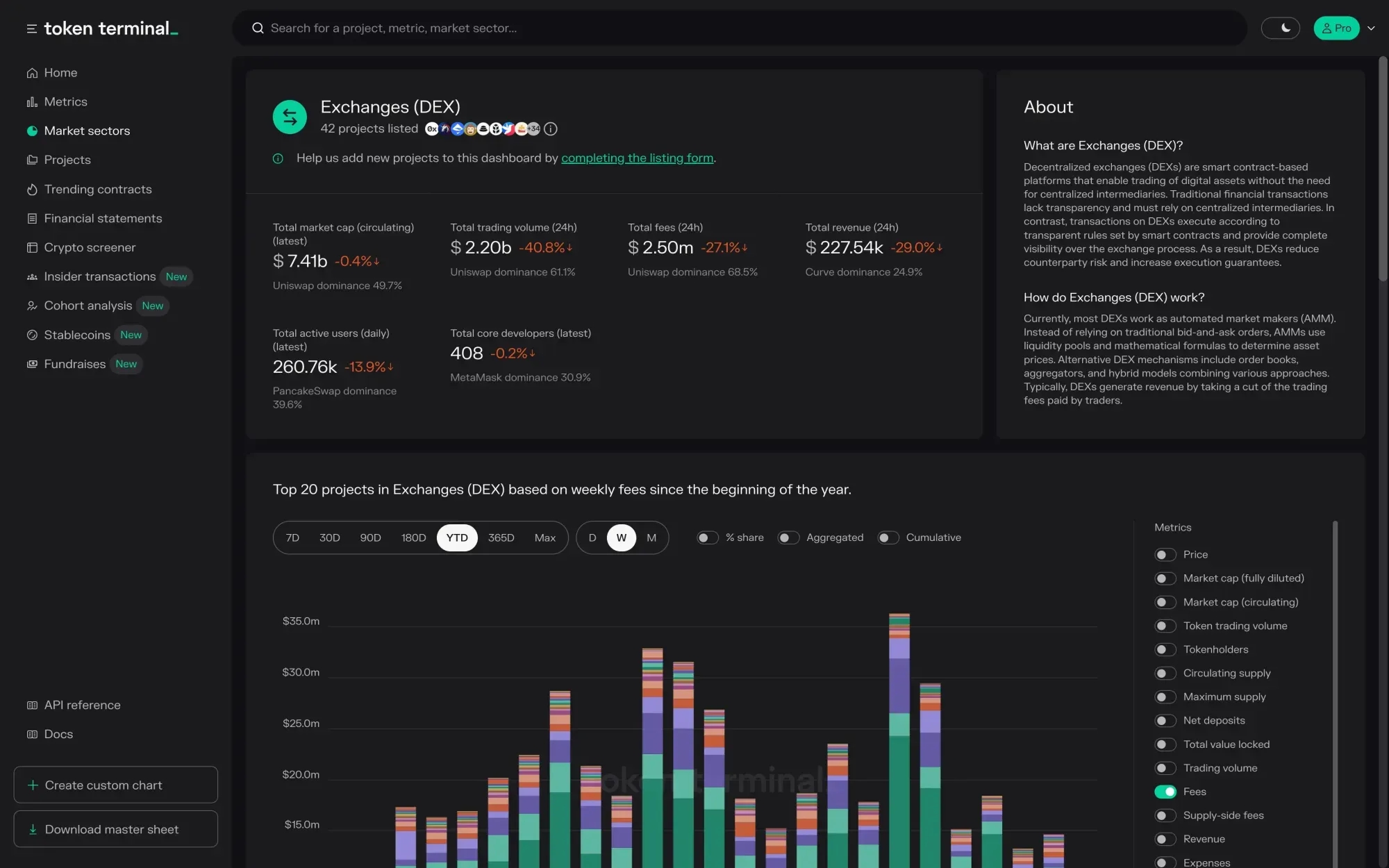Click the Stablecoins sidebar icon

point(32,335)
